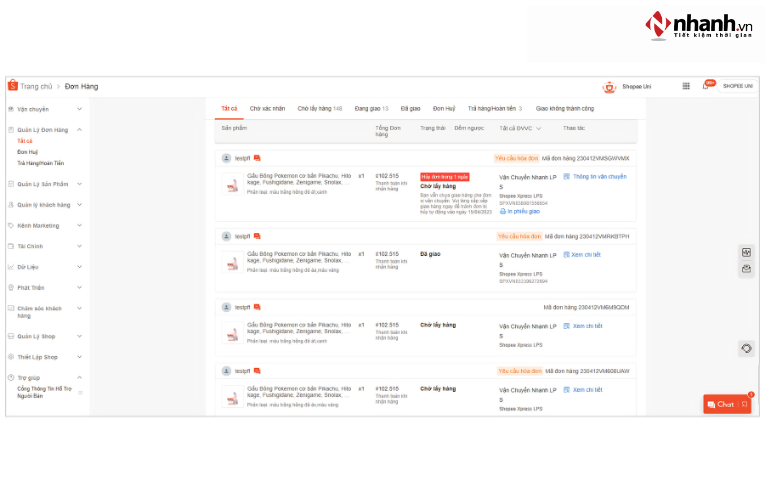Open Xem chi tiết for order 230412VM6M9QDM
This screenshot has width=765, height=478.
[x=587, y=326]
